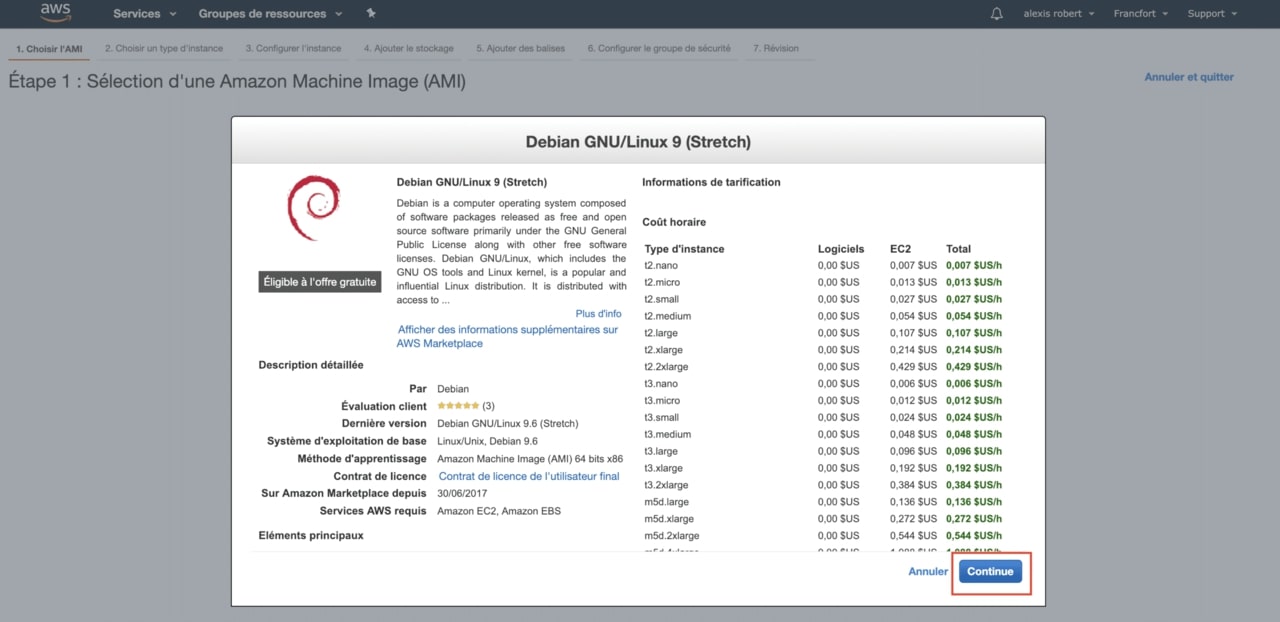Expand Groupes de ressources menu

point(270,13)
